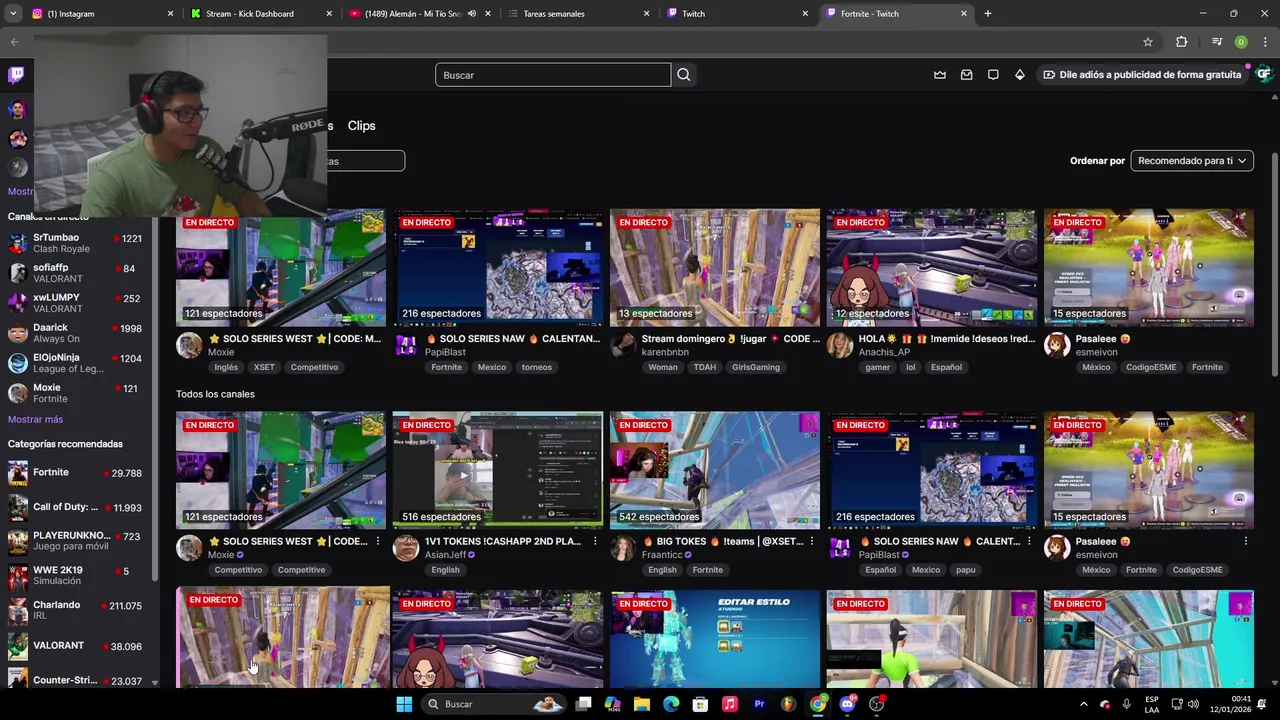Click the GirlsGaming tag
Viewport: 1280px width, 720px height.
pos(756,367)
